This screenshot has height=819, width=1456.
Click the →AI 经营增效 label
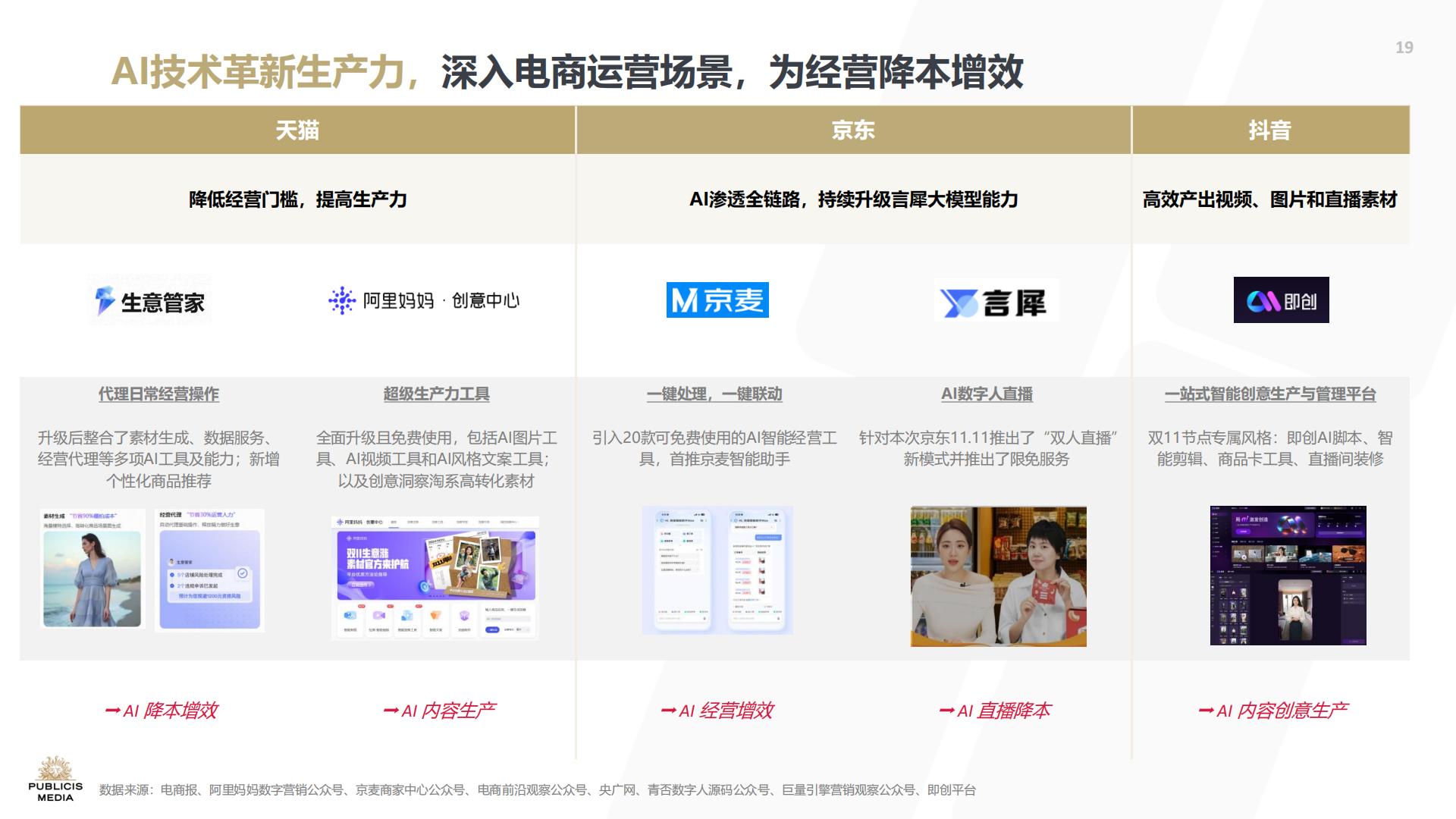pyautogui.click(x=717, y=711)
